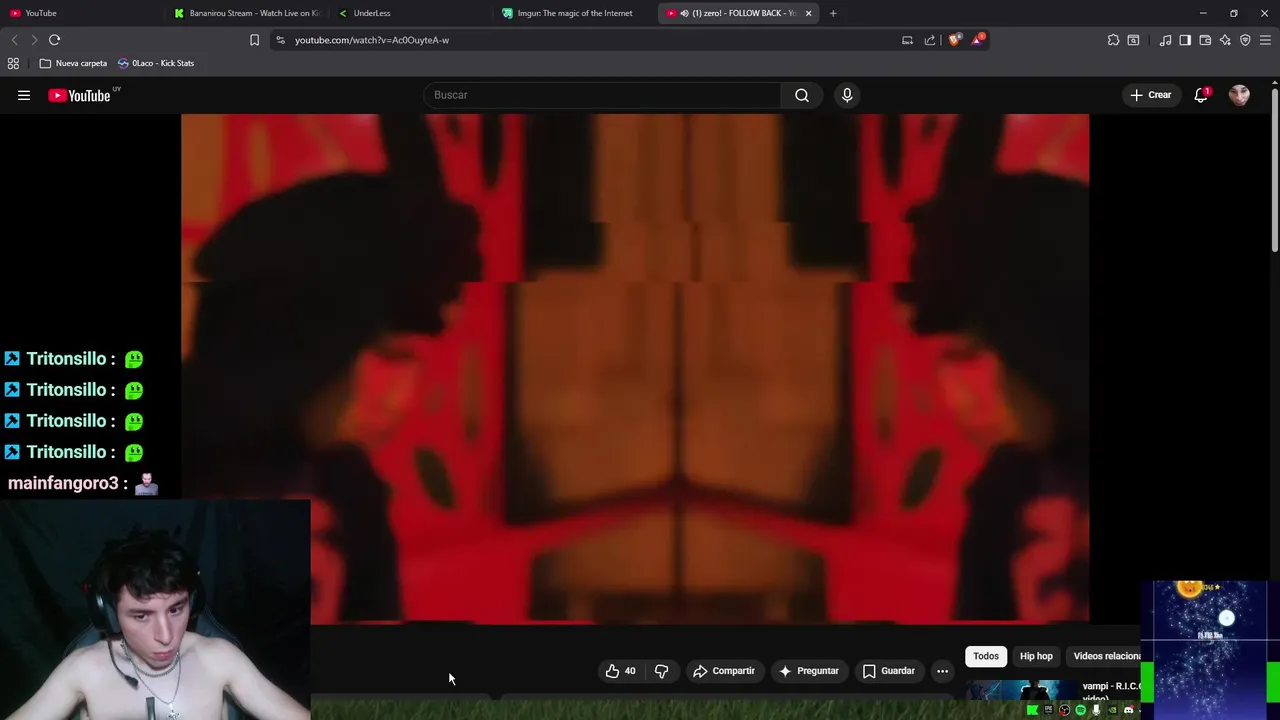Select the Todos filter chip
Viewport: 1280px width, 720px height.
pyautogui.click(x=986, y=656)
